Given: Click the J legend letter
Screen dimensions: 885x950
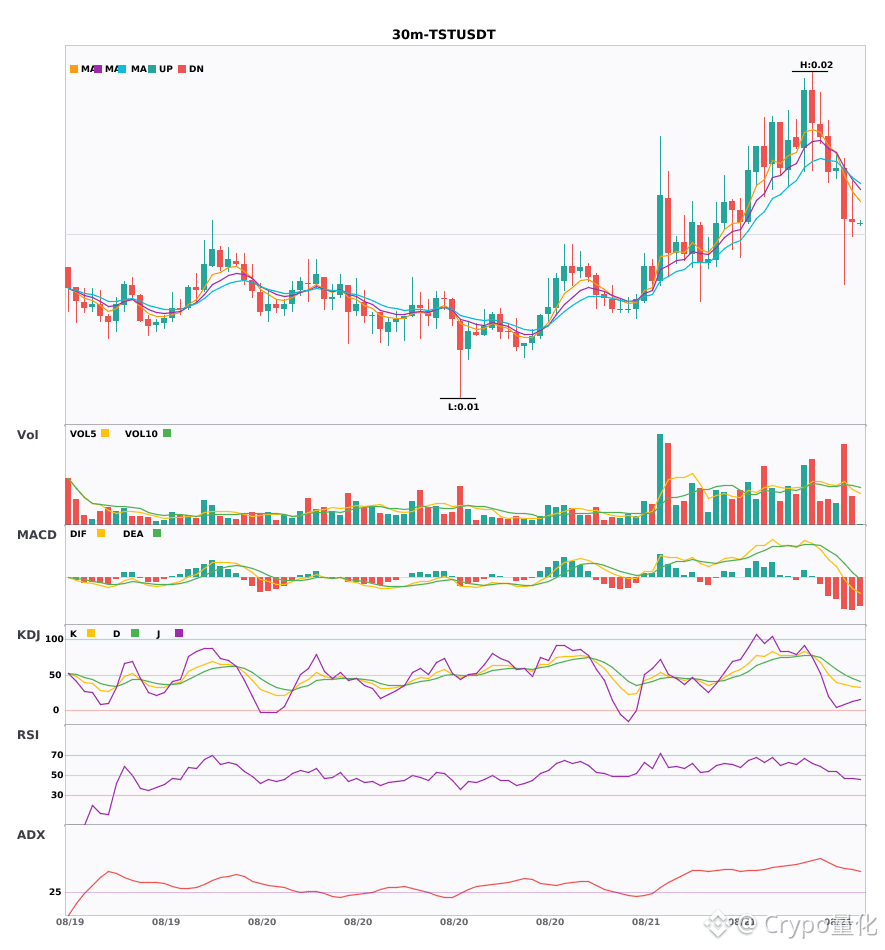Looking at the screenshot, I should point(158,634).
